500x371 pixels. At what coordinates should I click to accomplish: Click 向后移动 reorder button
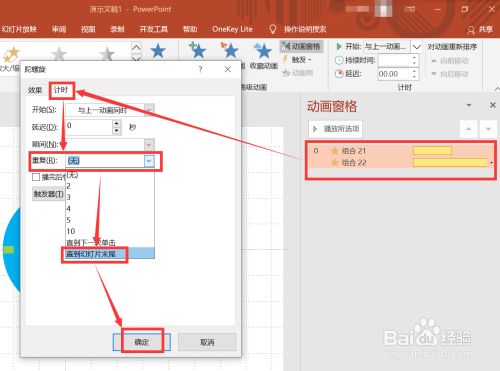point(449,74)
